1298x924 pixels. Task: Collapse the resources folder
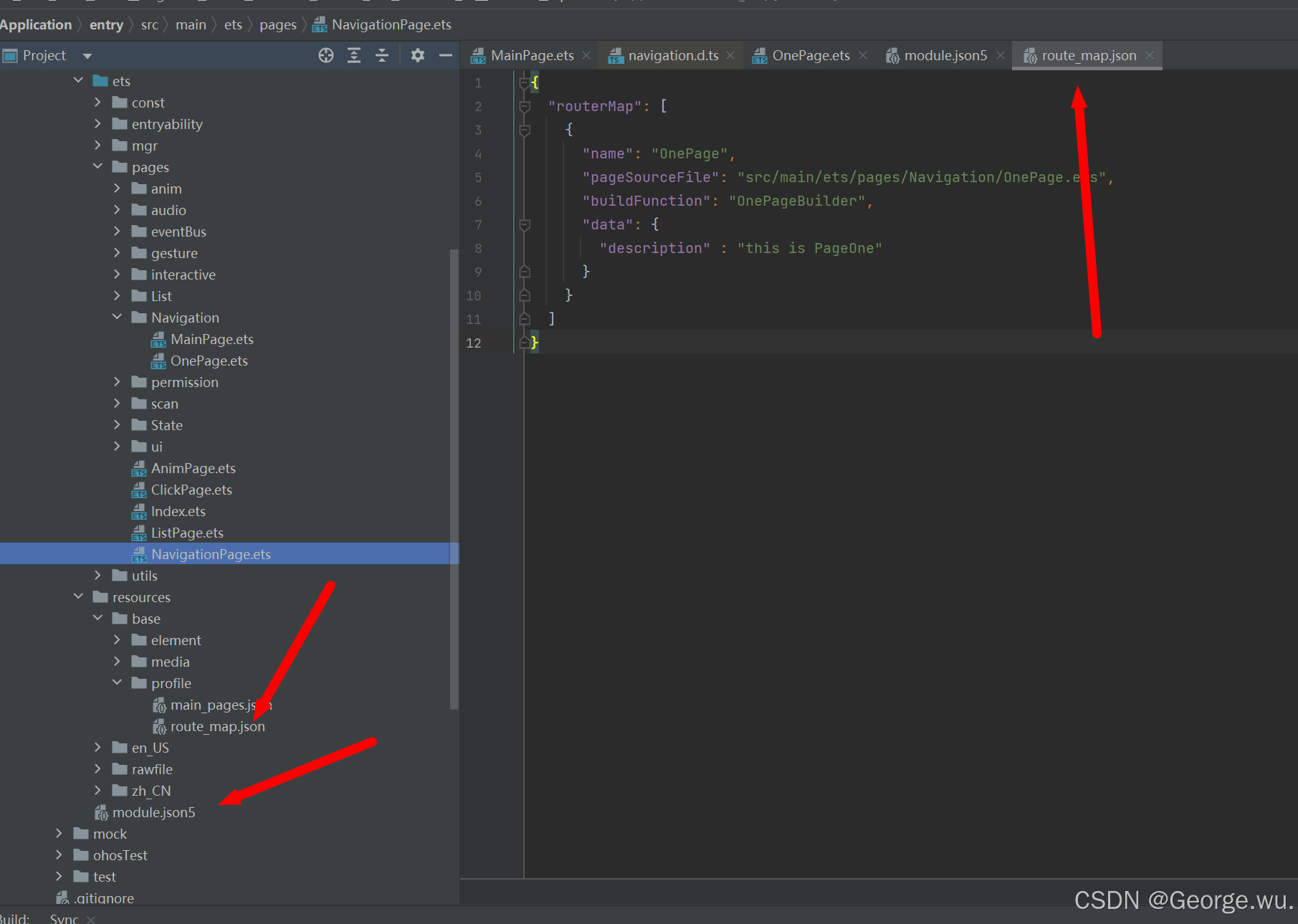(79, 596)
